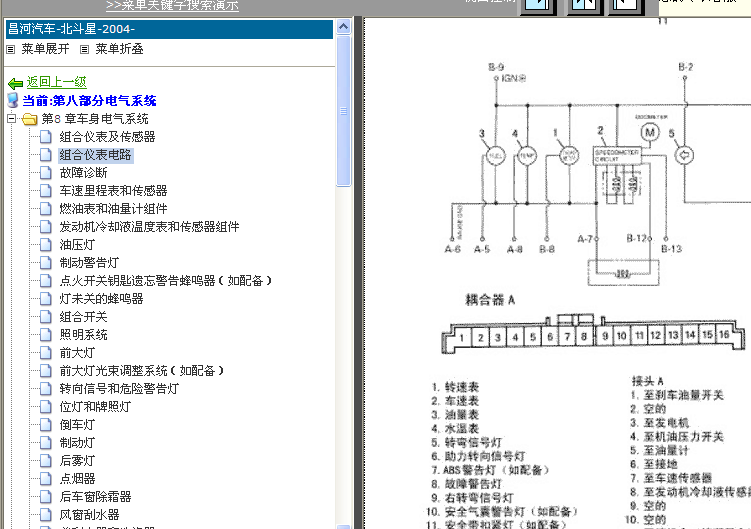The image size is (751, 529).
Task: Click the page icon beside 倒车灯
Action: (46, 425)
